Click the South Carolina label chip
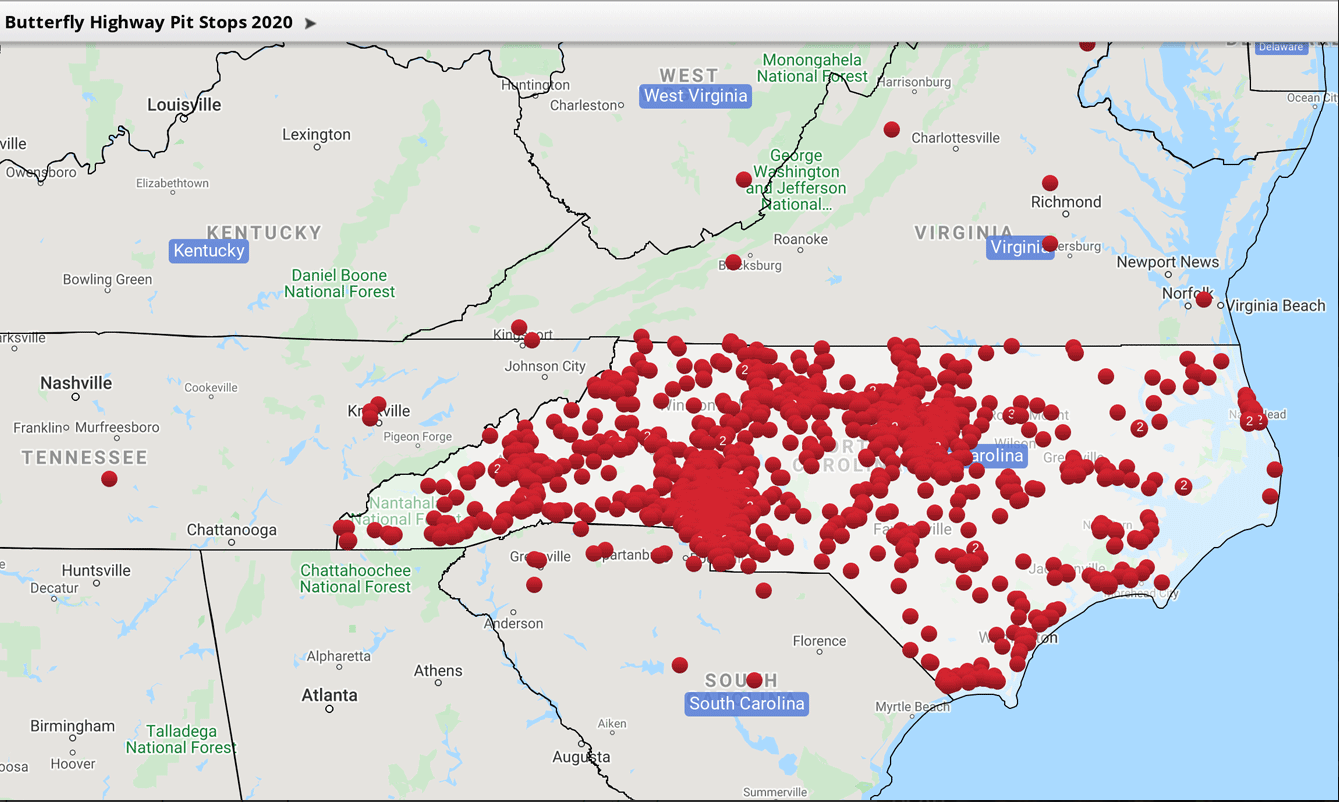The image size is (1339, 802). 745,703
